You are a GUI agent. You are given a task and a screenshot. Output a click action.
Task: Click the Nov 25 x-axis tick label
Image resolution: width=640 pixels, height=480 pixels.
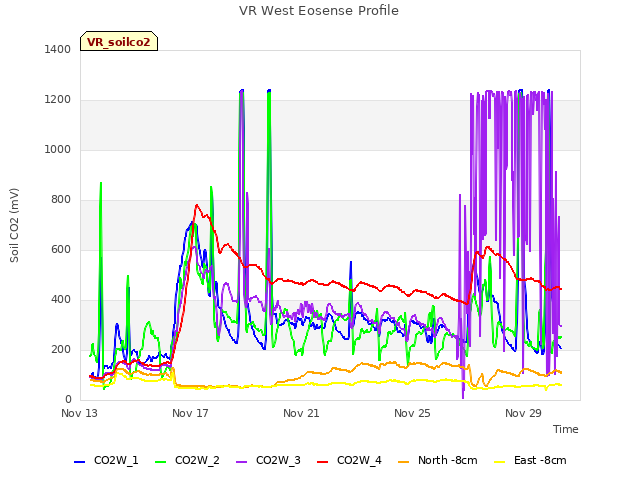pyautogui.click(x=412, y=413)
